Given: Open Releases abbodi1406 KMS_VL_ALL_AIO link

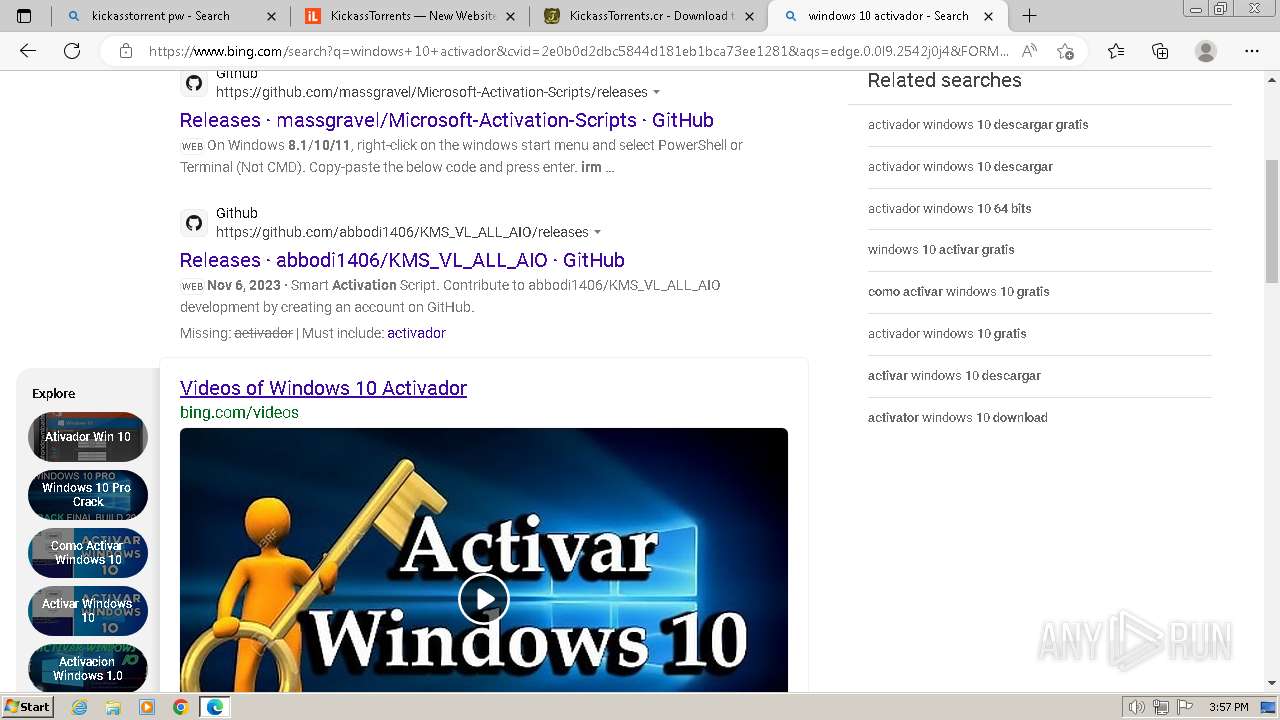Looking at the screenshot, I should [402, 260].
